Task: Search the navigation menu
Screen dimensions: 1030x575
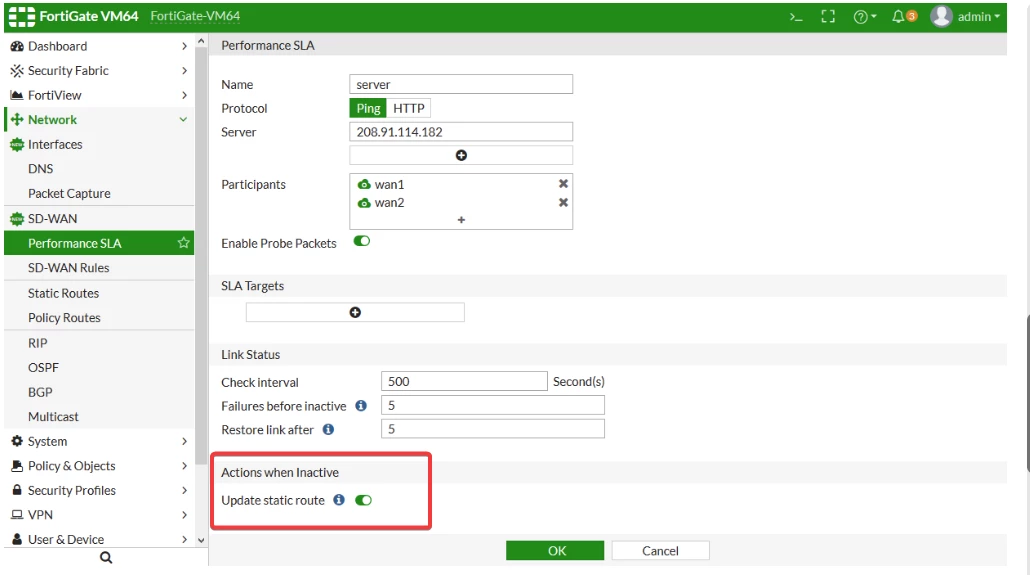Action: click(106, 557)
